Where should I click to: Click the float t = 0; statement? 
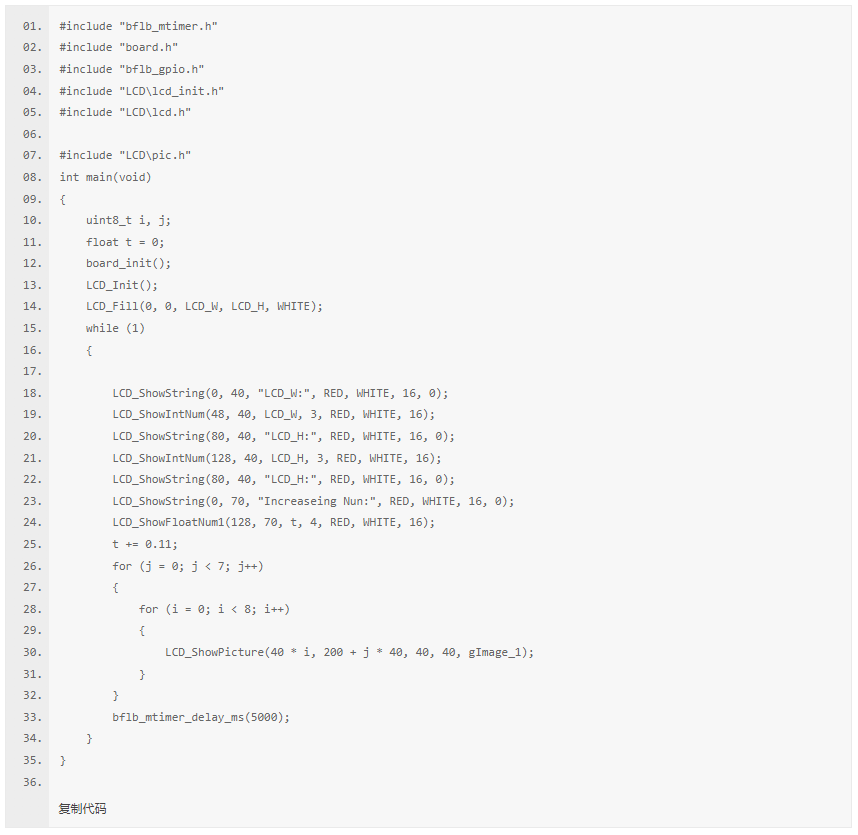click(125, 242)
